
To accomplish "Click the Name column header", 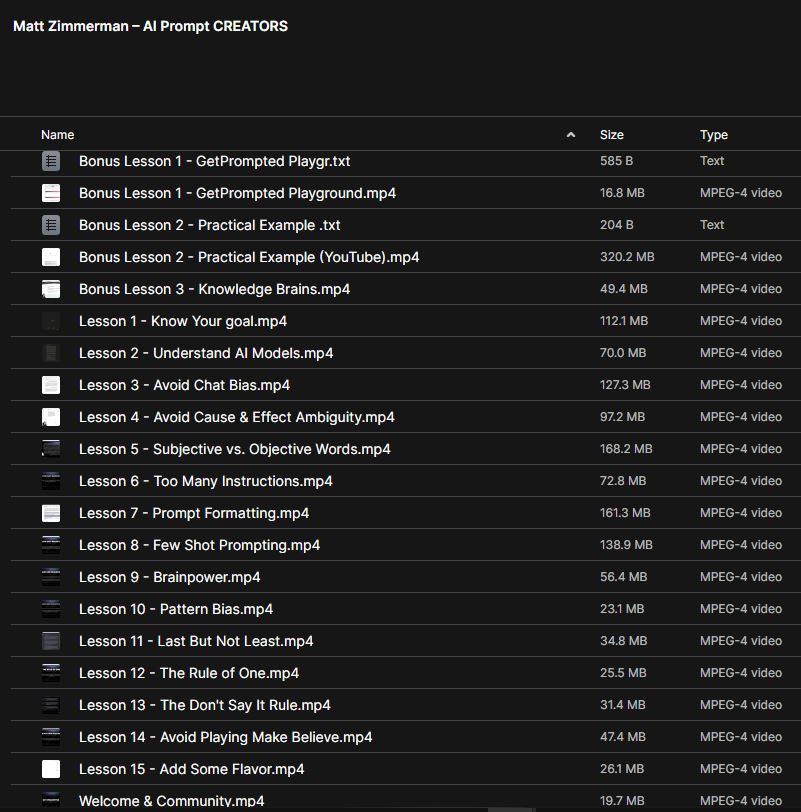I will (x=57, y=134).
